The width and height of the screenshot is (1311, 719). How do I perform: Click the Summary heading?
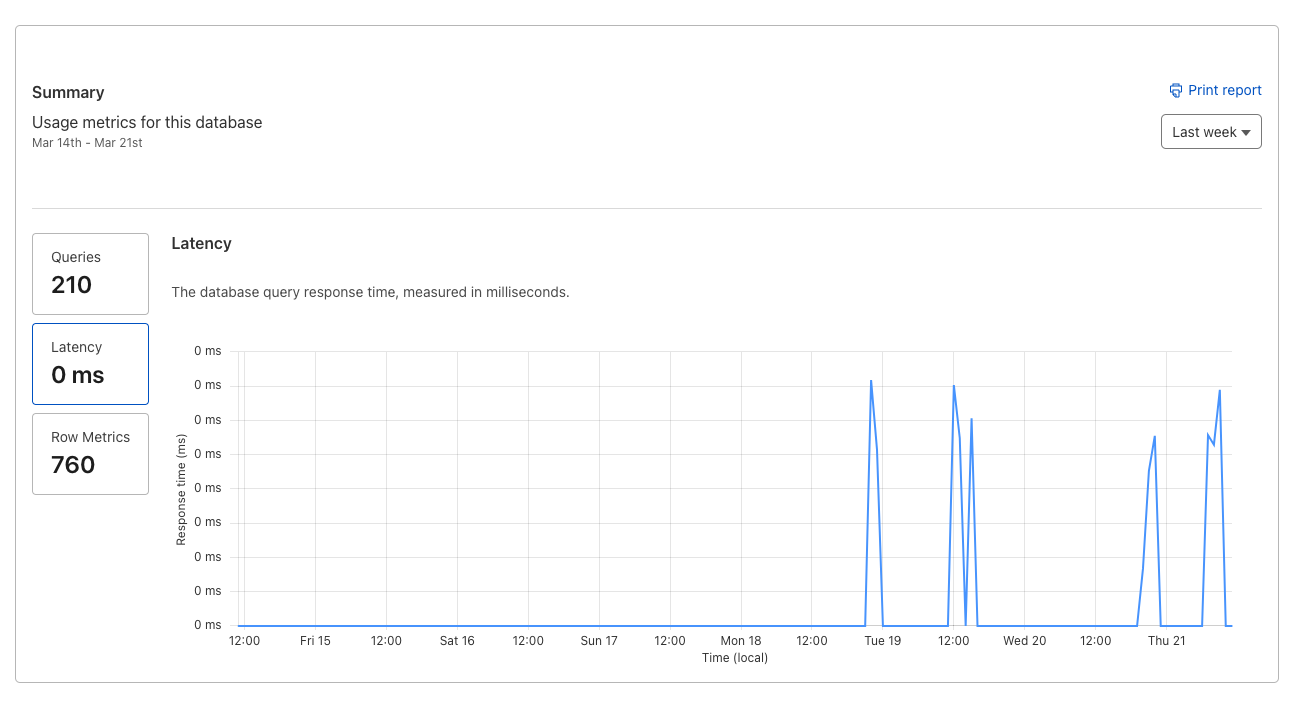[x=68, y=92]
